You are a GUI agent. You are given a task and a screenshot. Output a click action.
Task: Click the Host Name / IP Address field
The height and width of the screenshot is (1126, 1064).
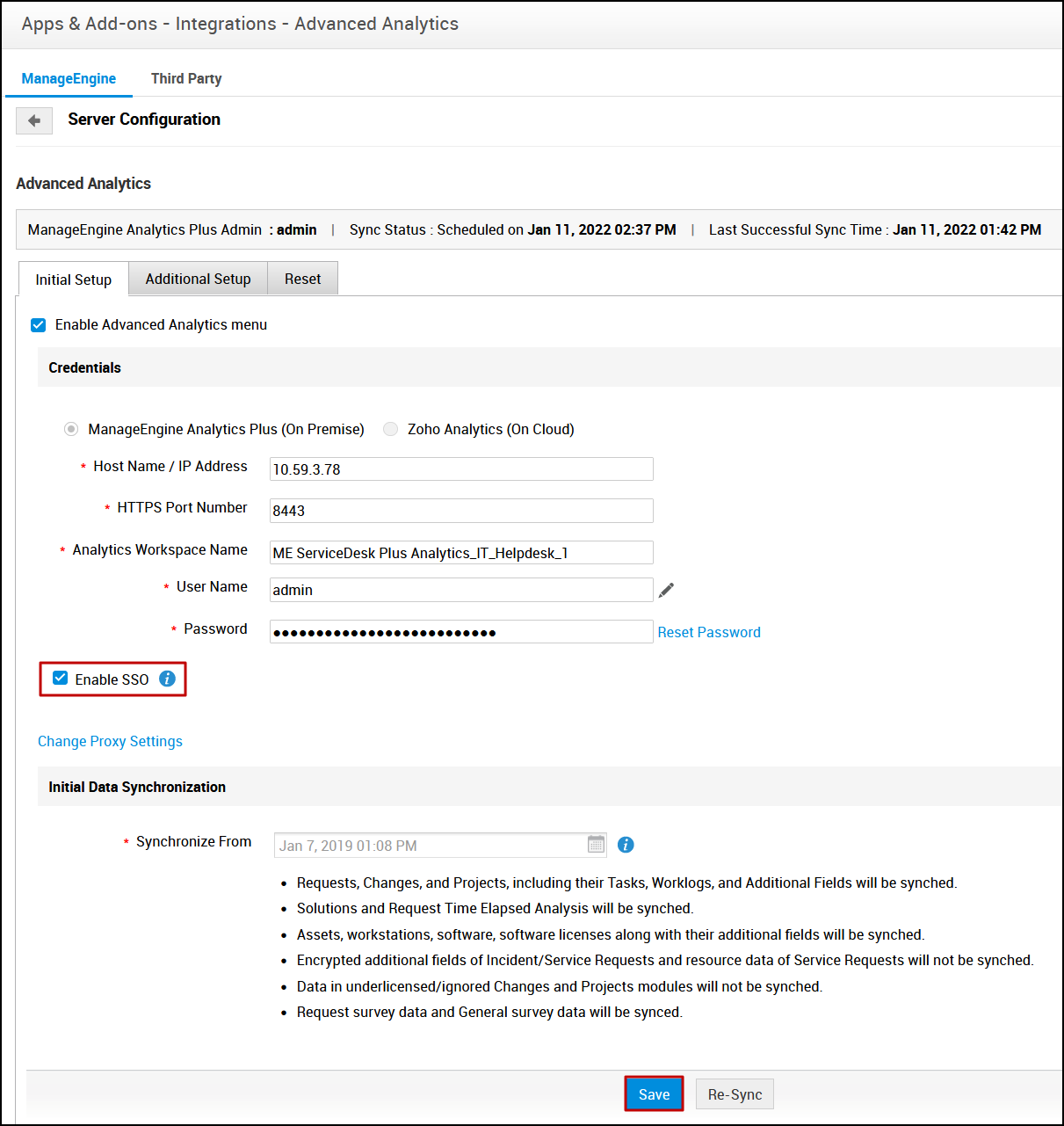tap(461, 469)
